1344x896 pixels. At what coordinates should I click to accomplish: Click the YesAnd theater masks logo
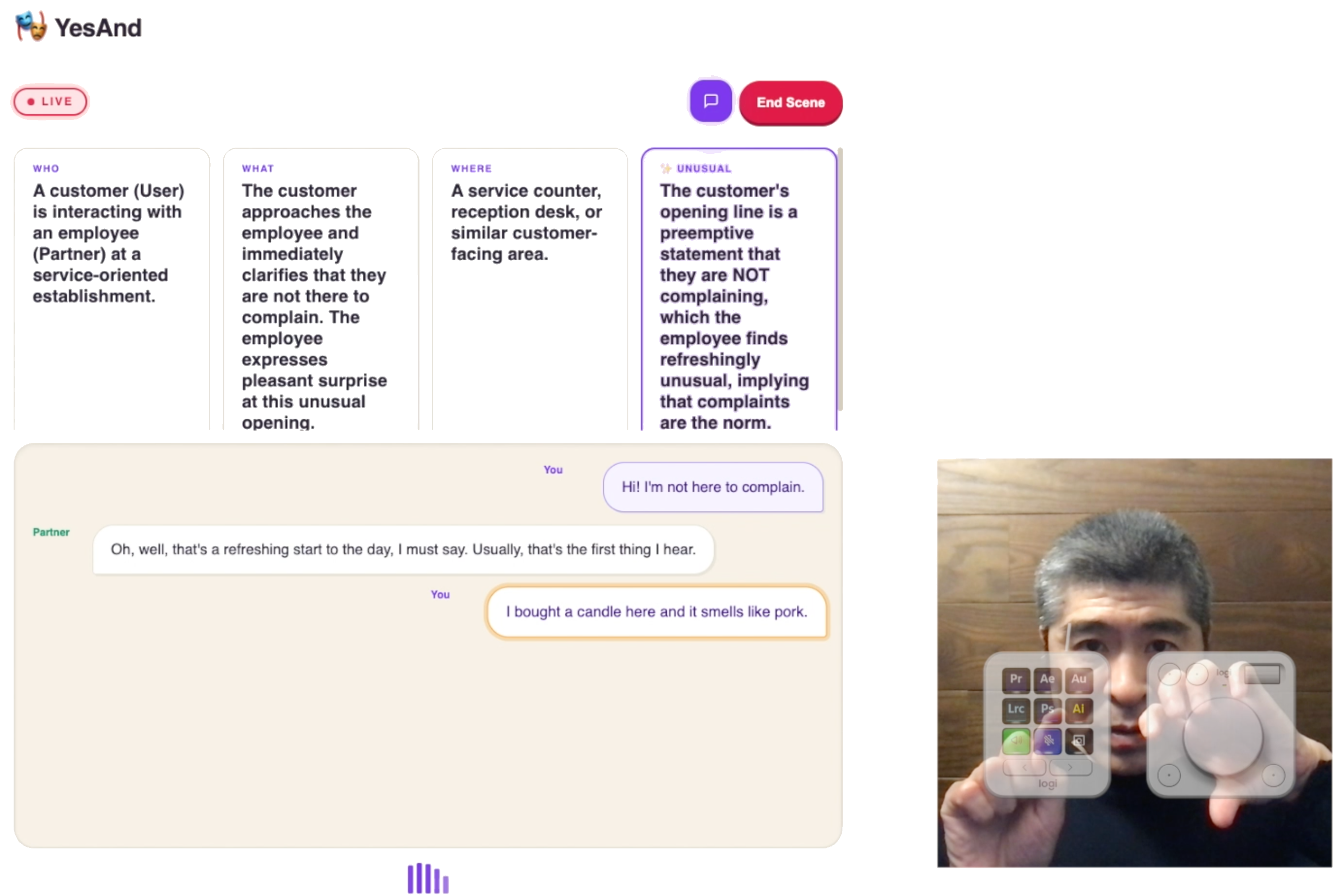tap(31, 26)
